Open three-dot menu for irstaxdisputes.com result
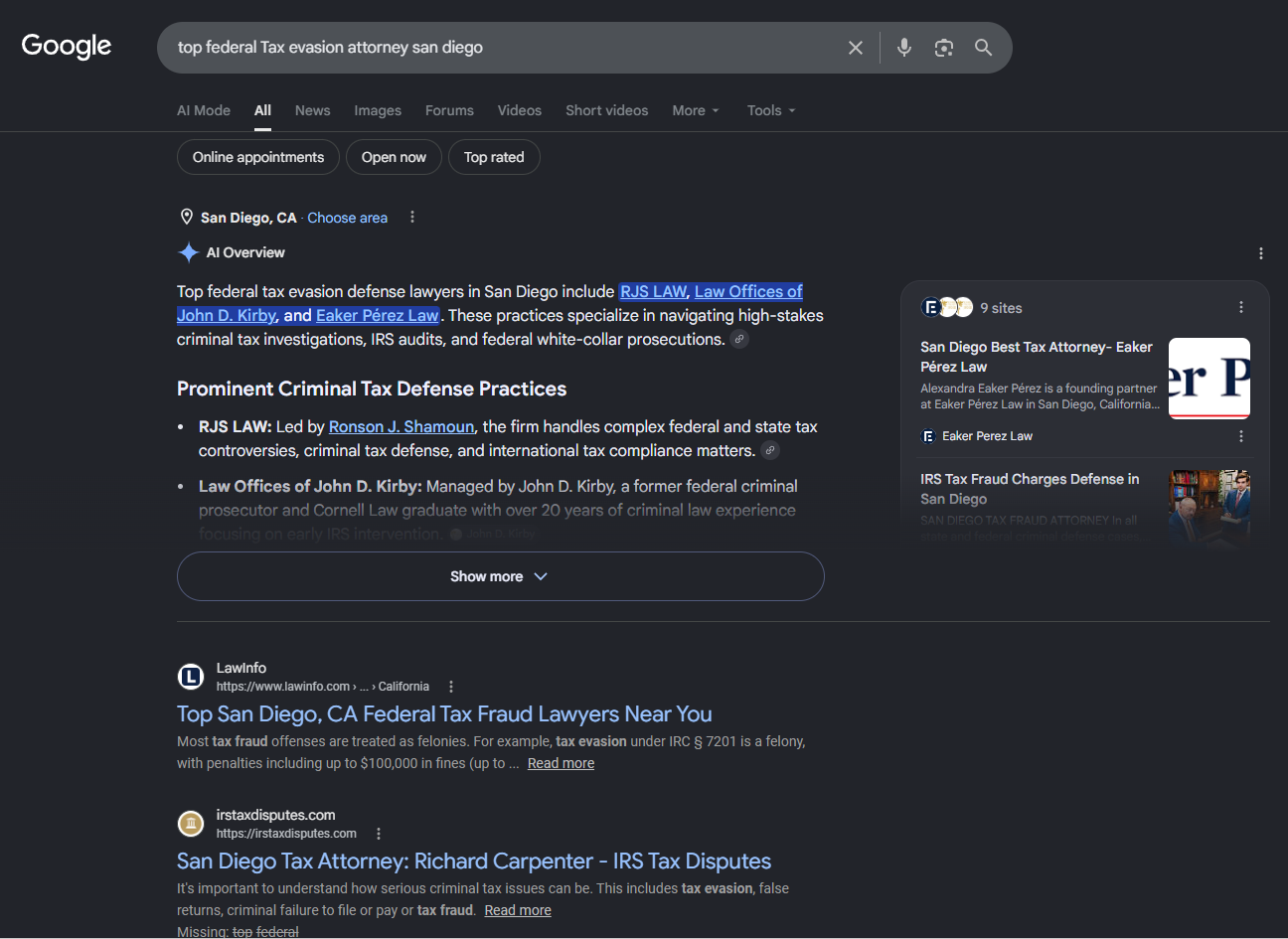Screen dimensions: 1288x939 tap(379, 834)
